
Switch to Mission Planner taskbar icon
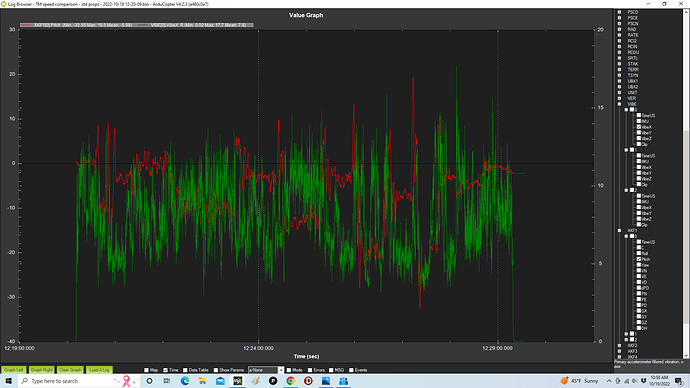click(x=238, y=381)
